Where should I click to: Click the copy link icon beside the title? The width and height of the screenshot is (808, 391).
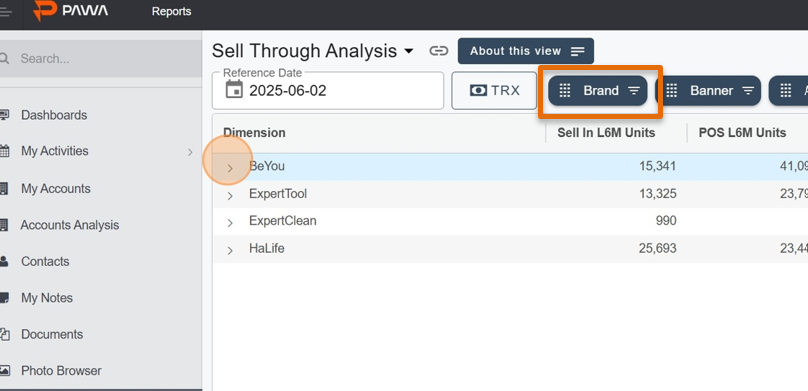(439, 51)
